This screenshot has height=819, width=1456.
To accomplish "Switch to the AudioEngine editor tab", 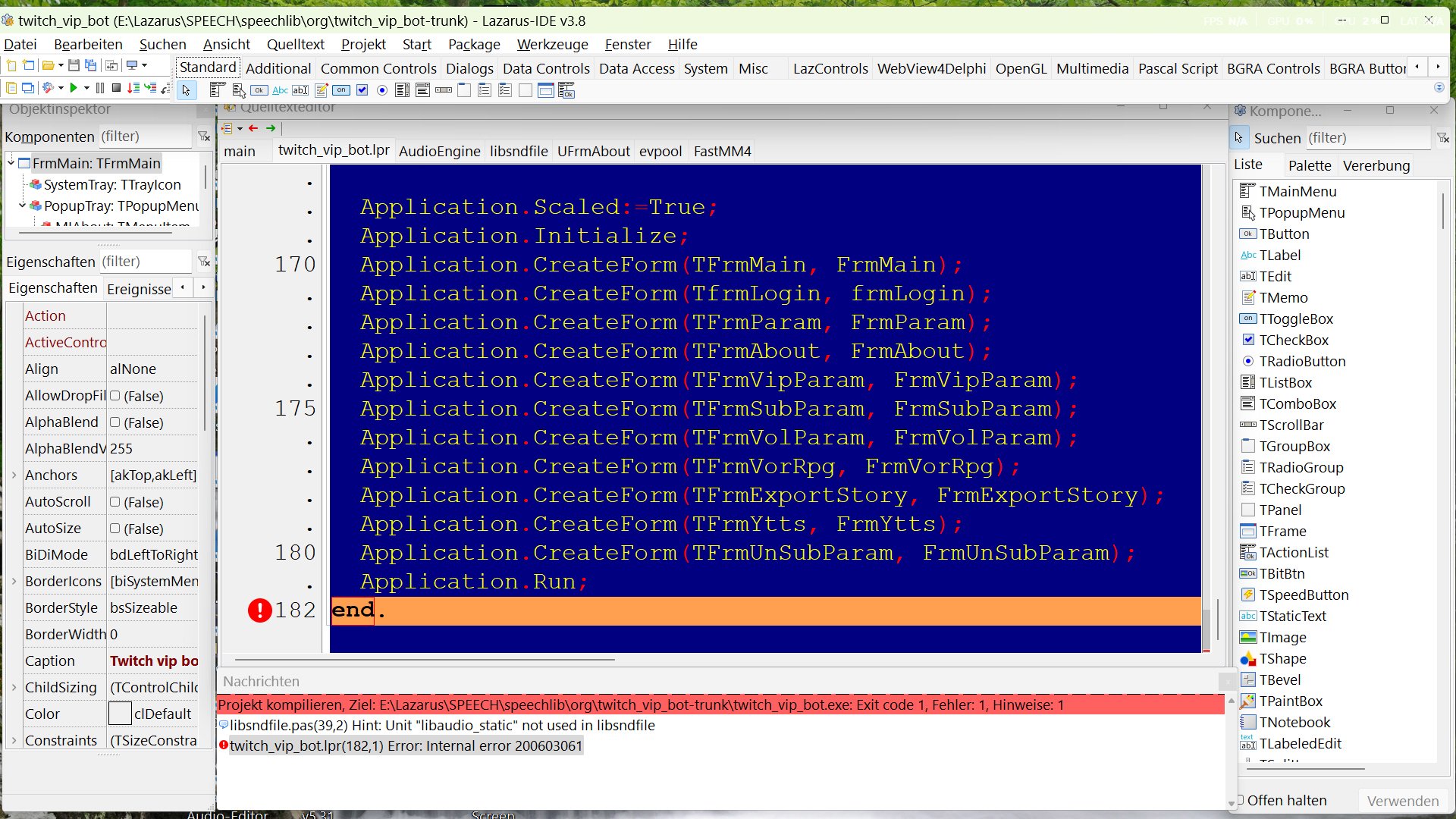I will point(439,151).
